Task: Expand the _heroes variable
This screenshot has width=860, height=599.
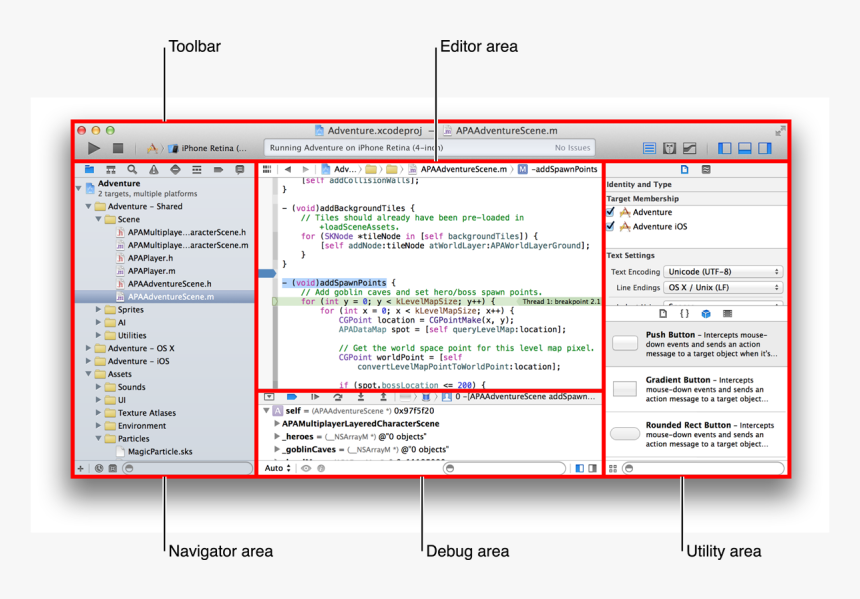Action: [277, 437]
